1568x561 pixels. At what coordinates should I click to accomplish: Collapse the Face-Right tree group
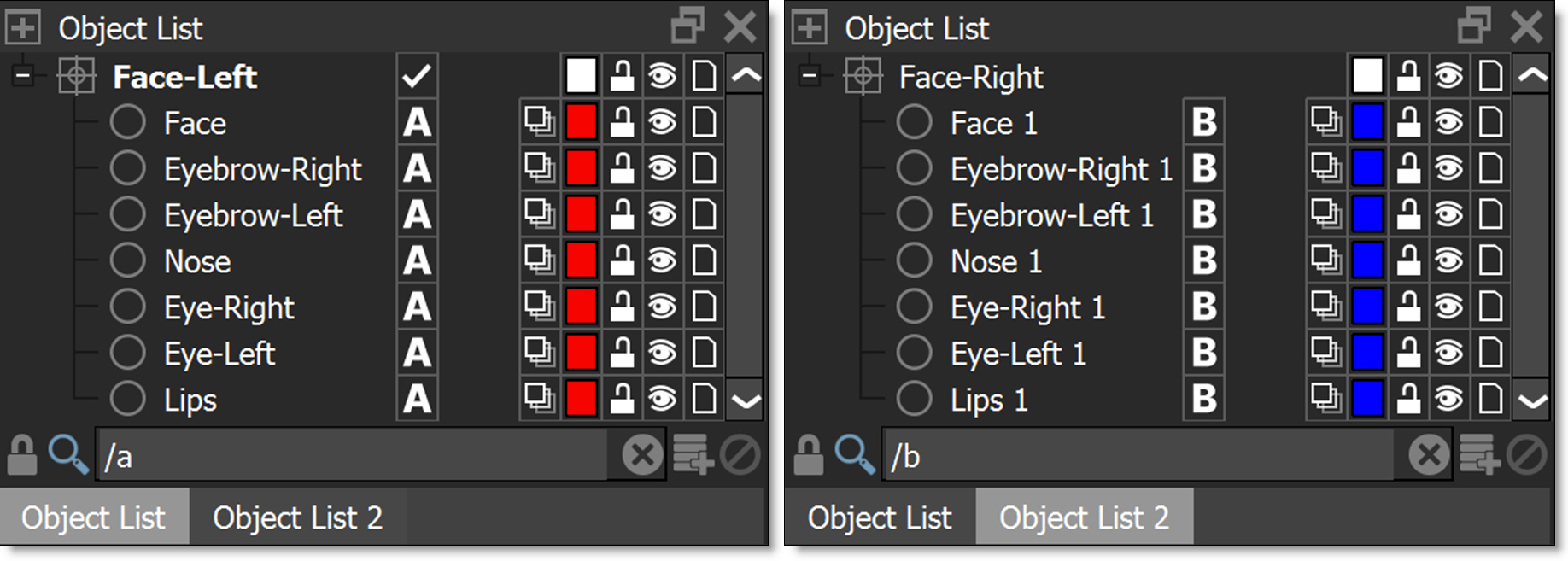[810, 77]
